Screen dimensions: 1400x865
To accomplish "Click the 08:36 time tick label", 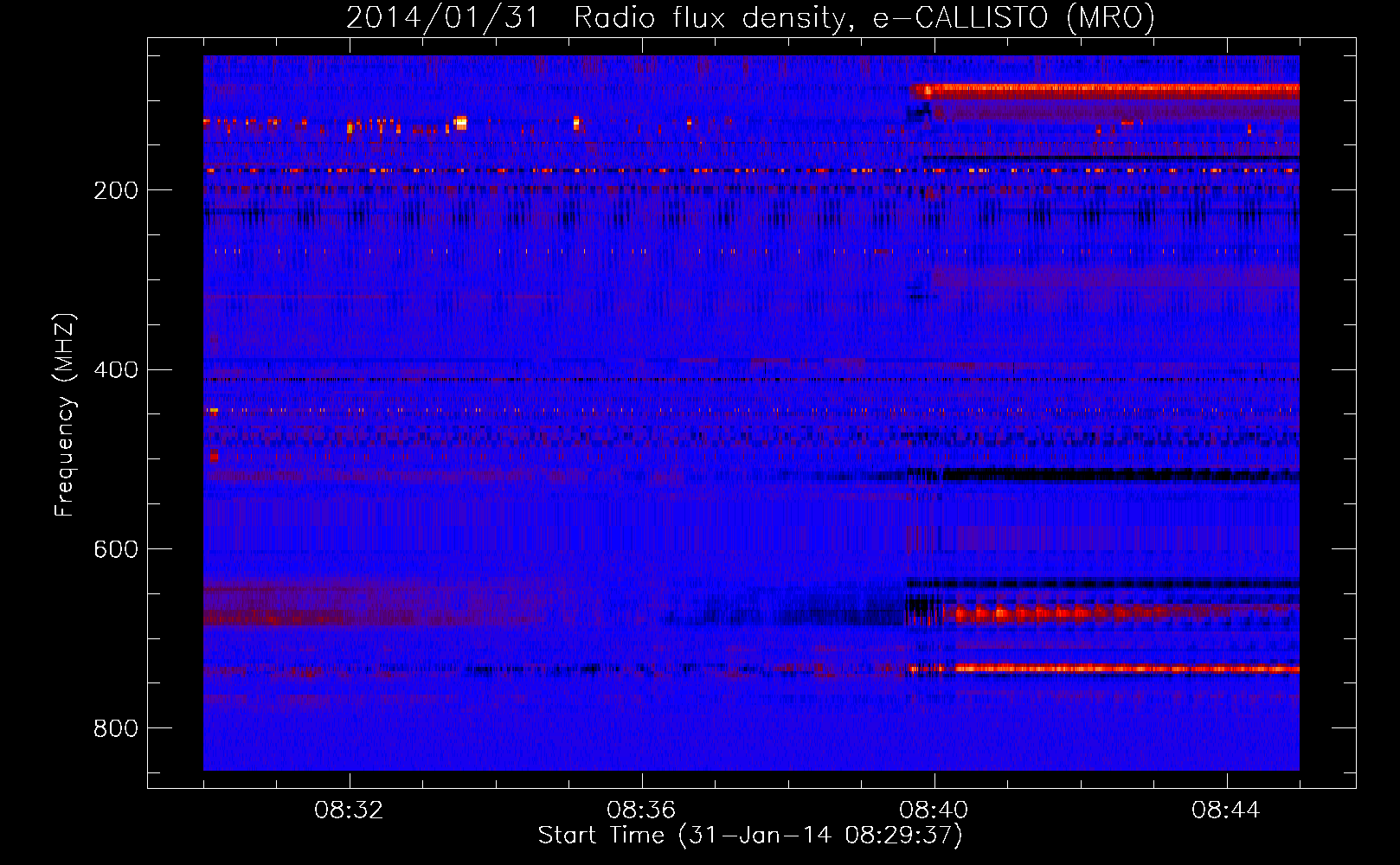I will (x=641, y=811).
